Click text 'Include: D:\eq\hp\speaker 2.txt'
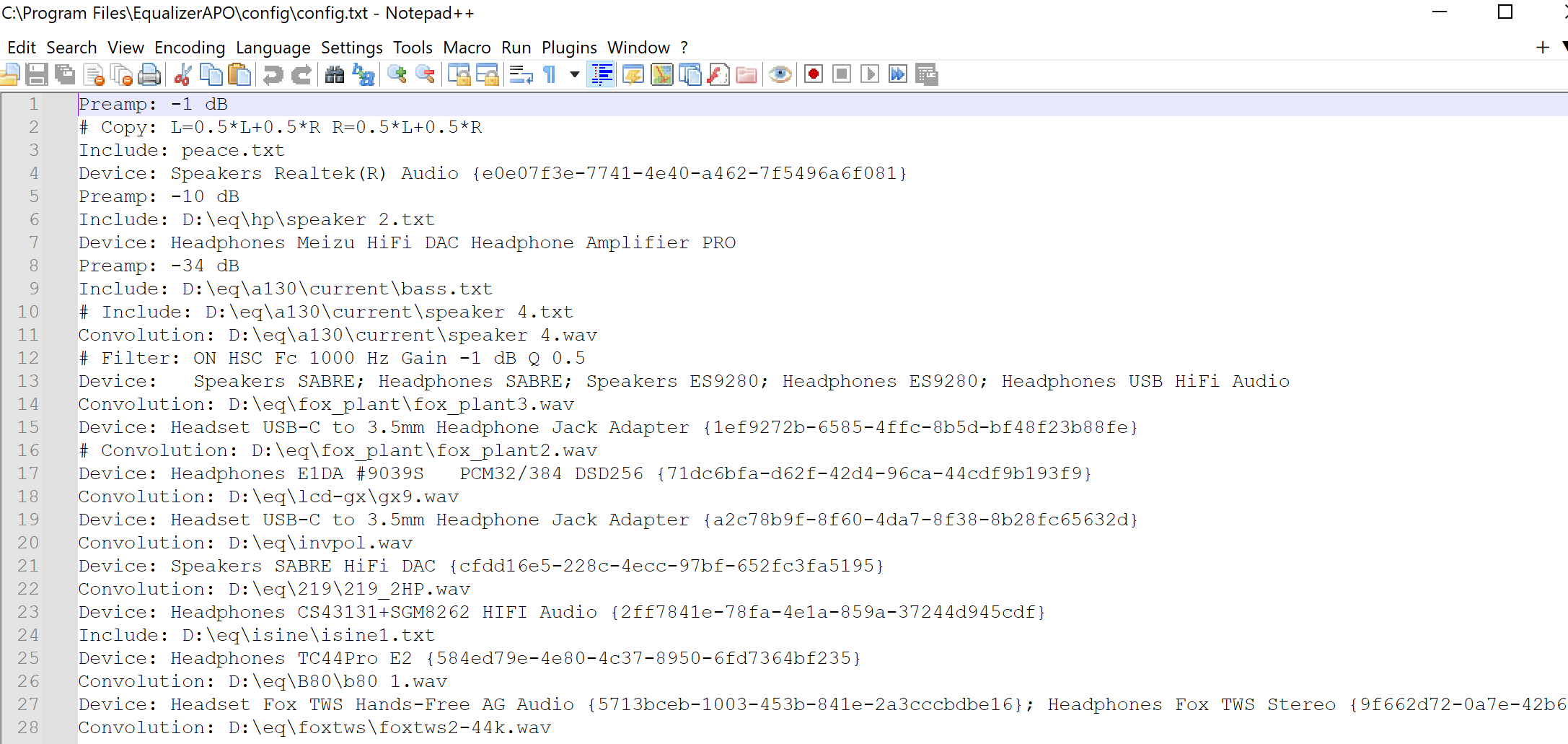The width and height of the screenshot is (1568, 744). pos(257,219)
